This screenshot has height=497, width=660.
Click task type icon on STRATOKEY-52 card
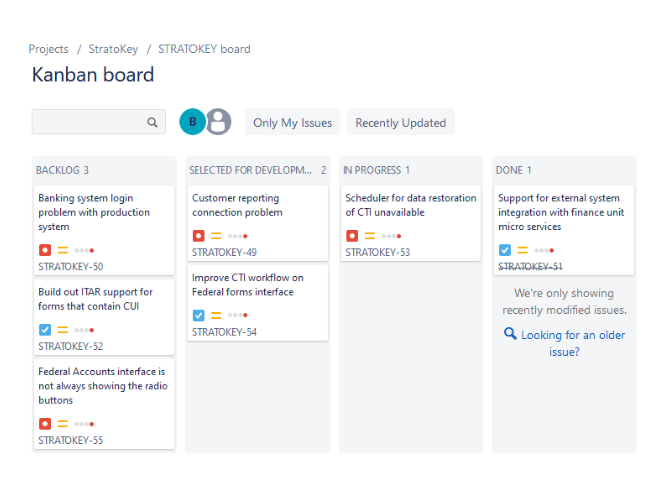[x=45, y=330]
